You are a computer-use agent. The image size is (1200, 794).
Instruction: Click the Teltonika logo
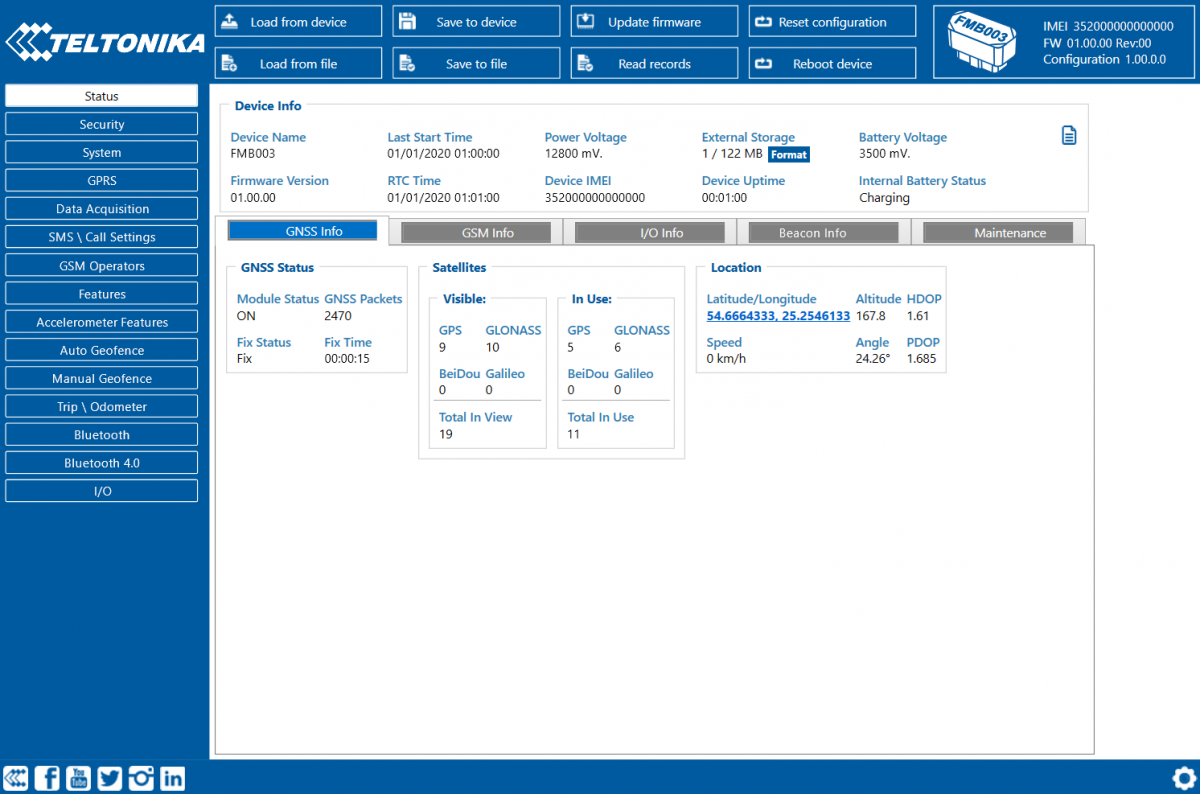click(105, 41)
